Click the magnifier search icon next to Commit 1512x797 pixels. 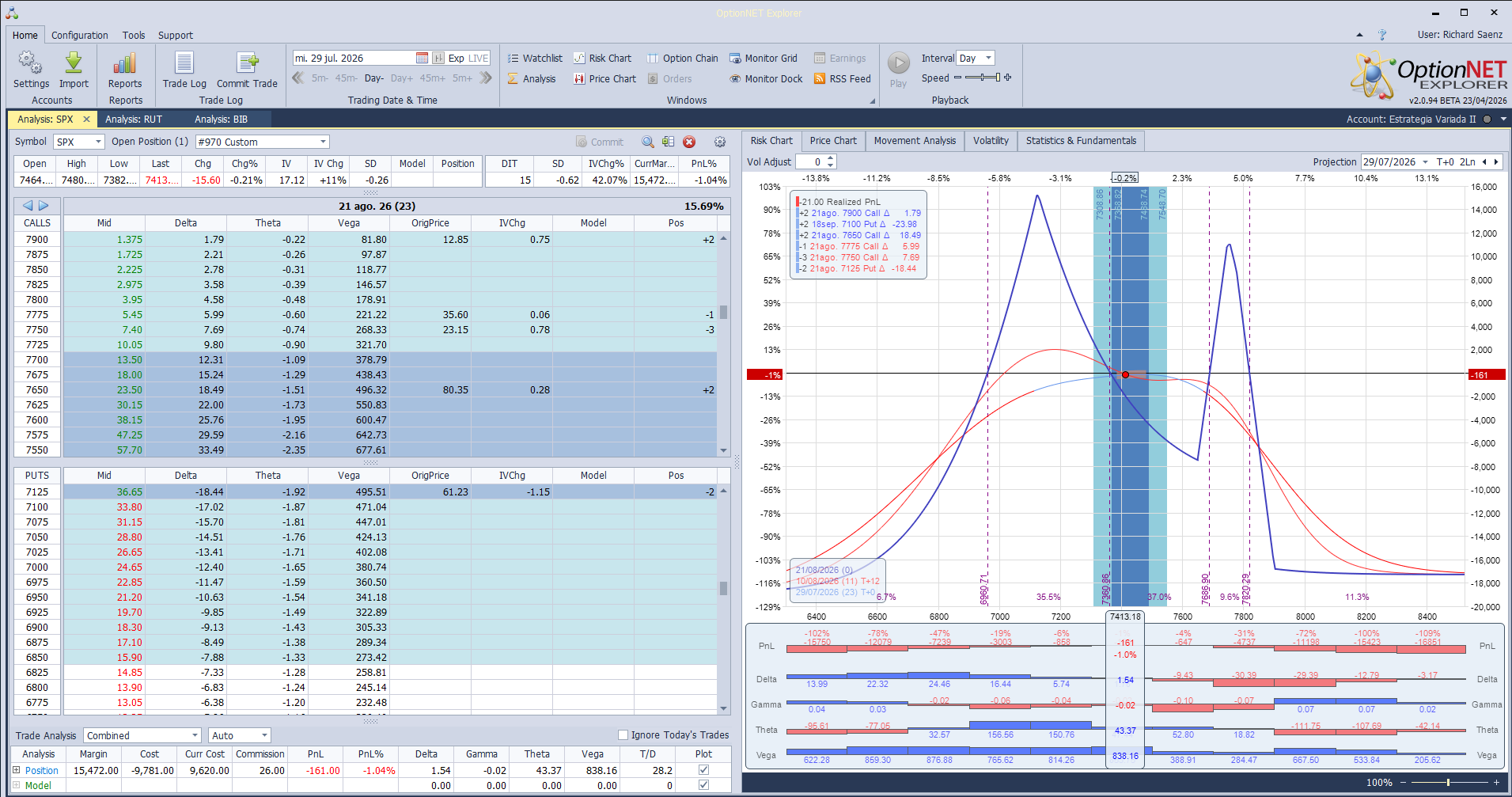click(648, 142)
